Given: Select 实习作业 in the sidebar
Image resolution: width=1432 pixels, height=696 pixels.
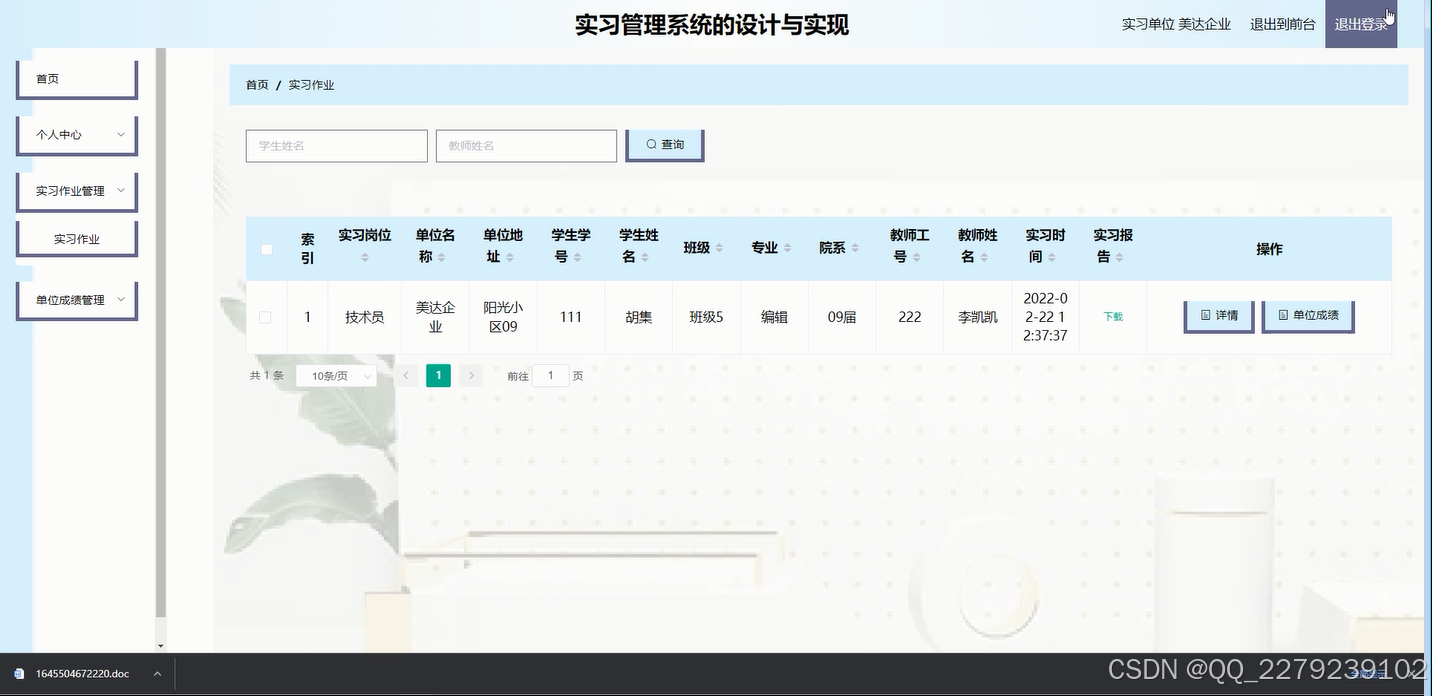Looking at the screenshot, I should [76, 238].
